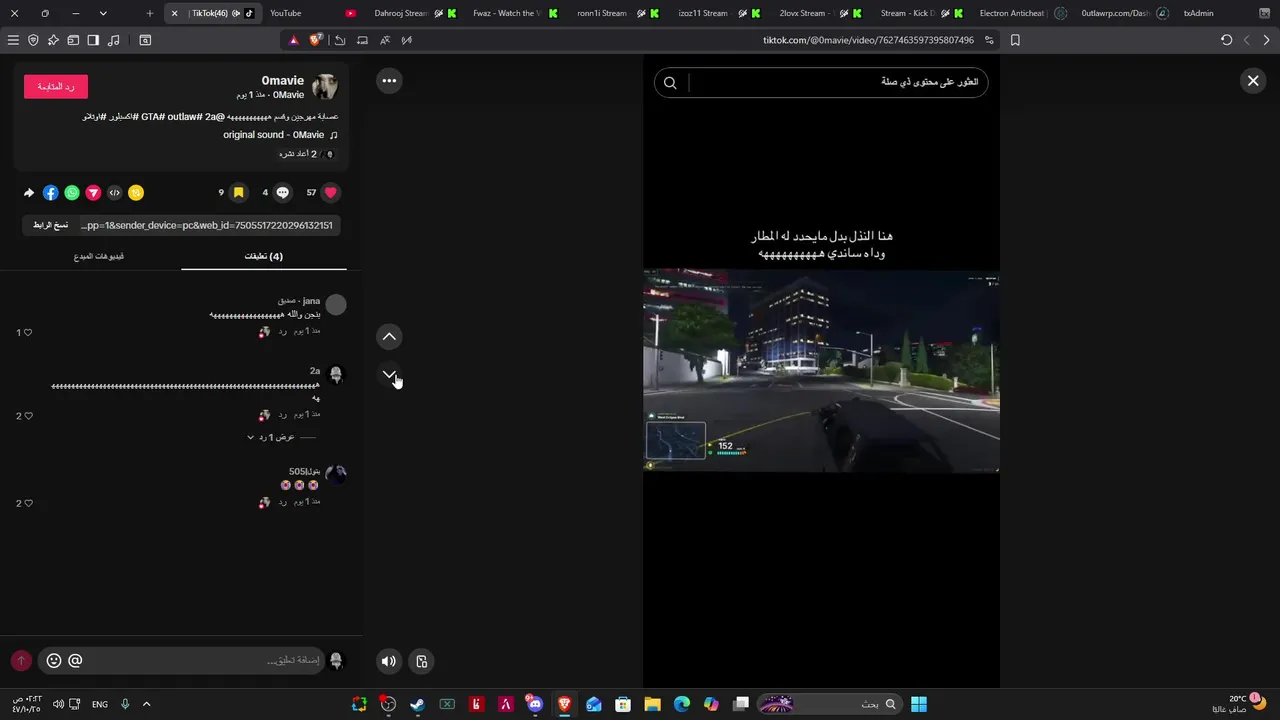Image resolution: width=1280 pixels, height=720 pixels.
Task: Open Discord from the taskbar
Action: (535, 704)
